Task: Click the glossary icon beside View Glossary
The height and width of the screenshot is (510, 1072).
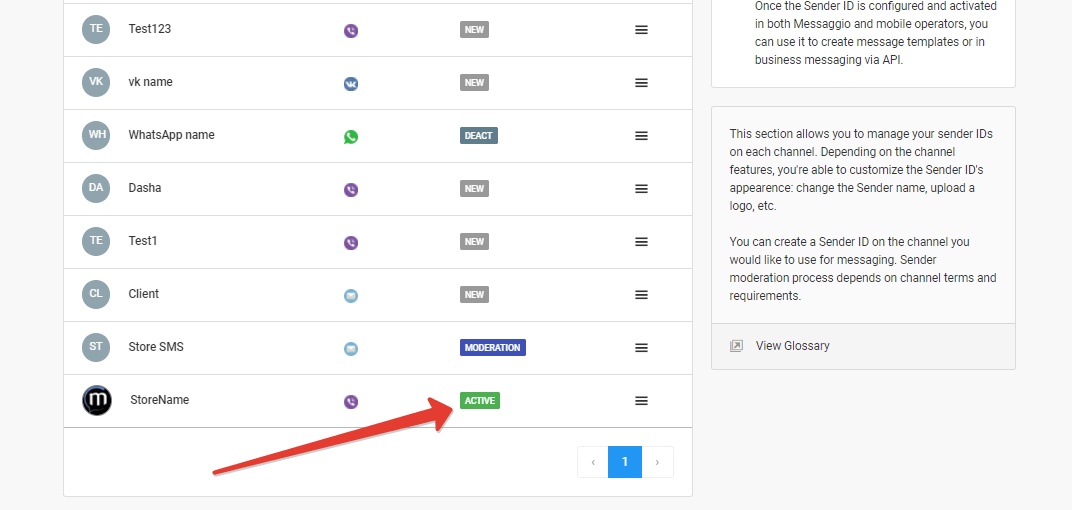Action: 737,346
